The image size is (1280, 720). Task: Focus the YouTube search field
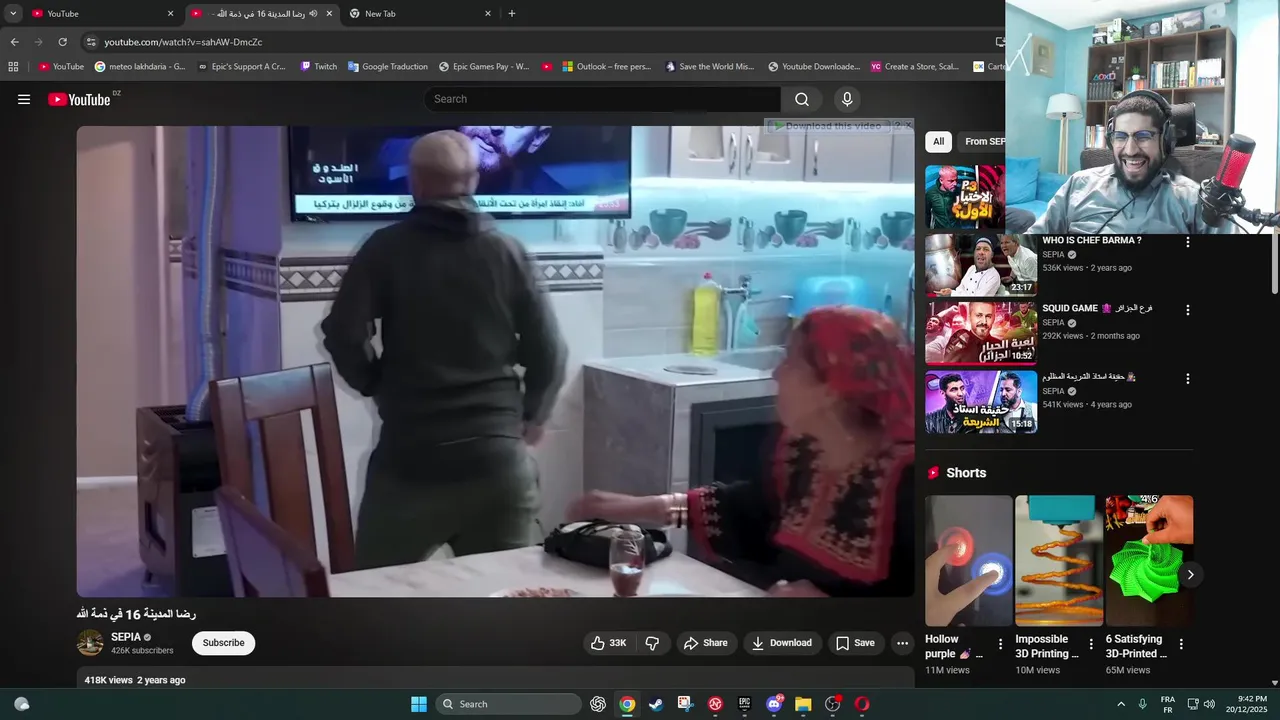[603, 99]
